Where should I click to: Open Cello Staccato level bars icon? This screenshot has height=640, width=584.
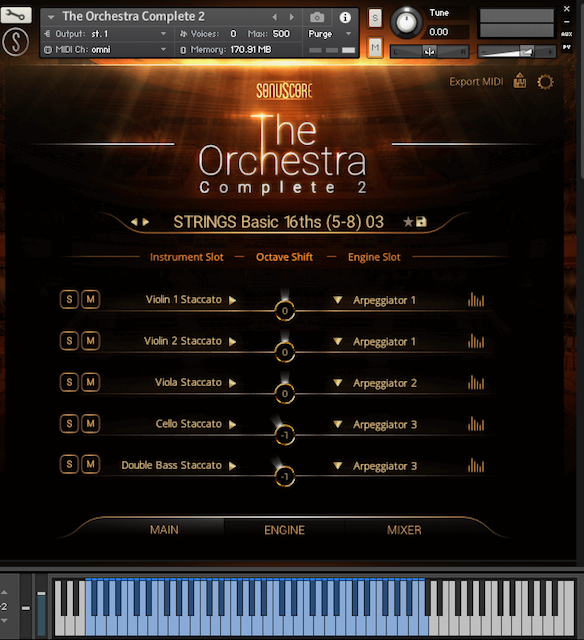(x=476, y=424)
